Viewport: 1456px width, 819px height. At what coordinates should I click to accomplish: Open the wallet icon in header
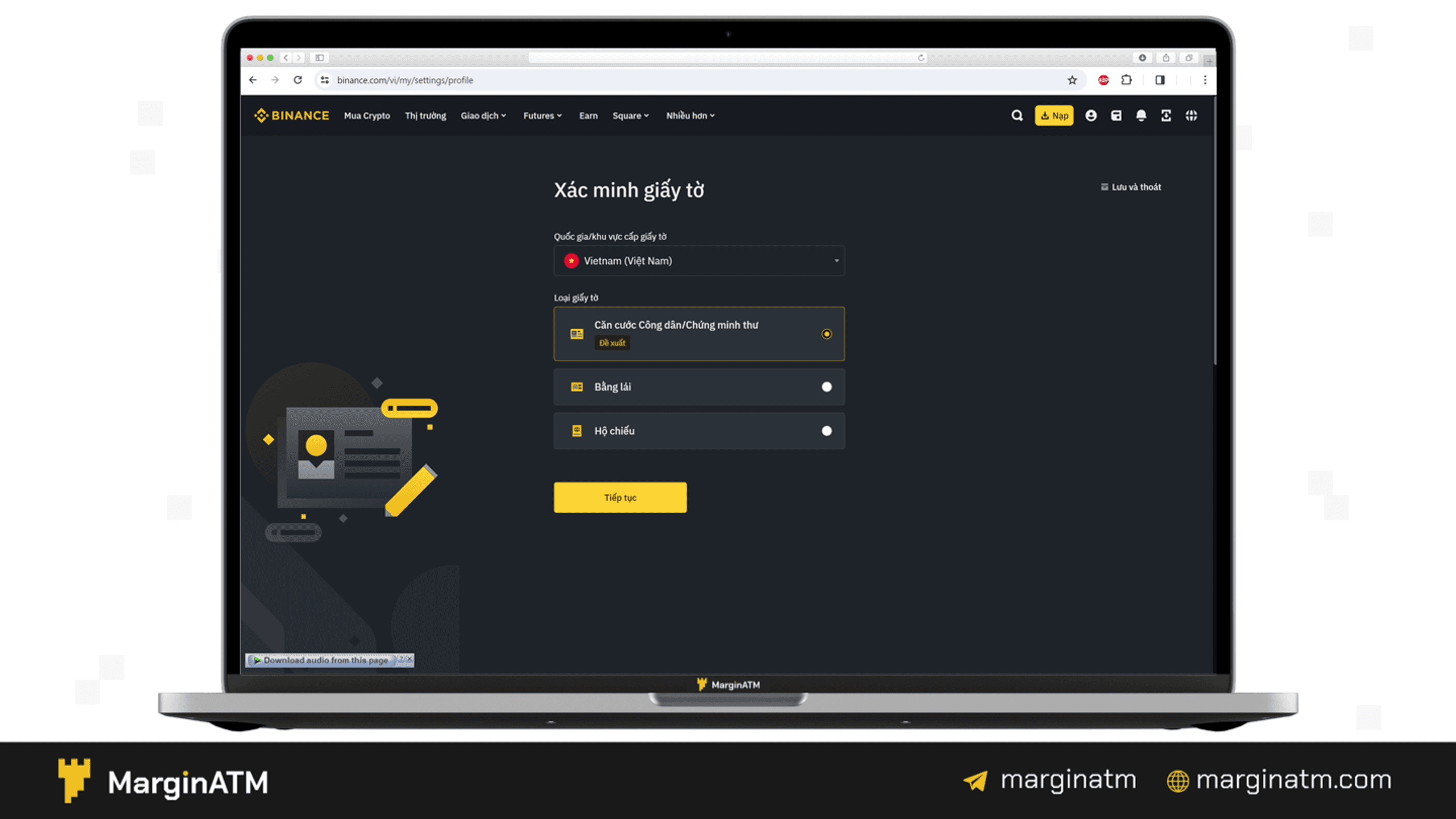tap(1116, 115)
